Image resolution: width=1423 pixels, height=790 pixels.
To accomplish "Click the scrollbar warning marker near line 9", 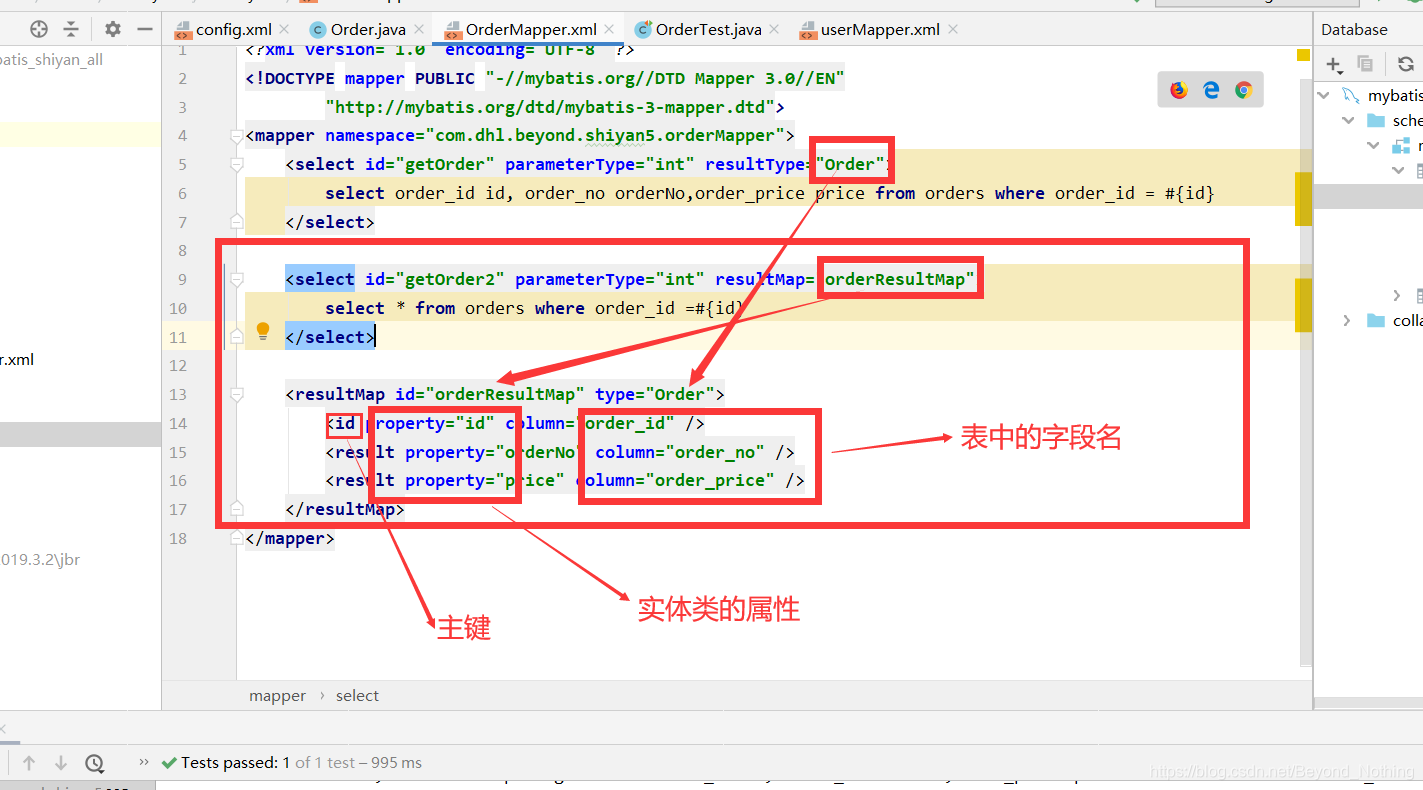I will tap(1303, 304).
